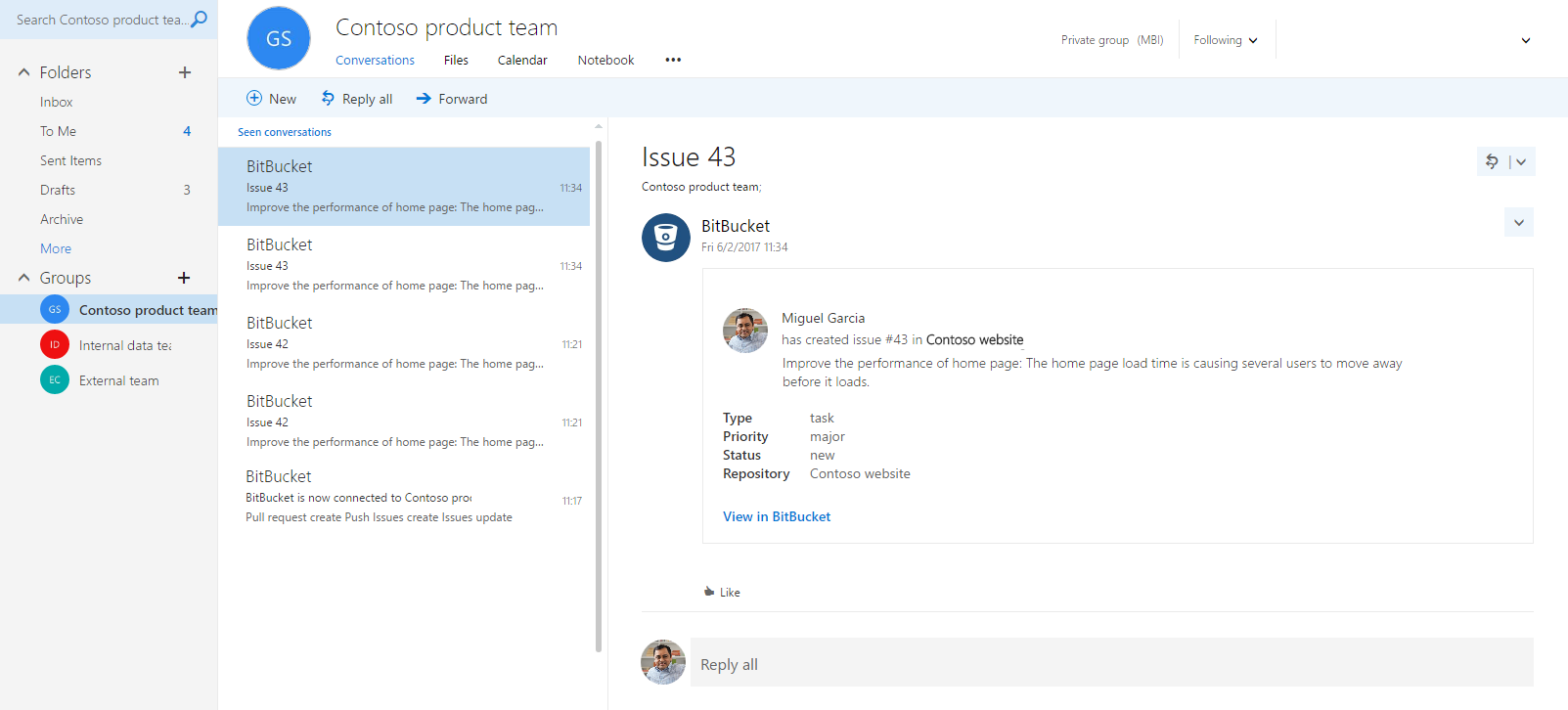Open BitBucket now connected conversation at 11:17
The image size is (1568, 710).
pos(404,497)
